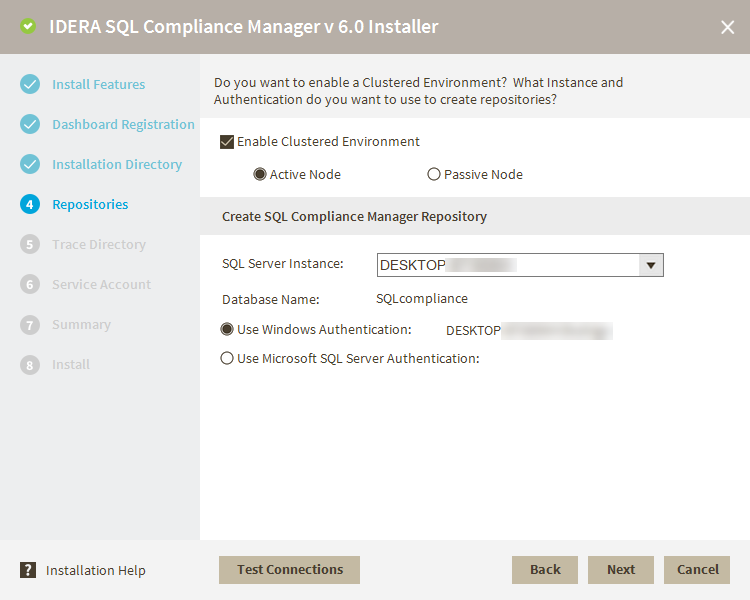The image size is (750, 600).
Task: Expand the SQL Server Instance dropdown arrow
Action: pos(651,265)
